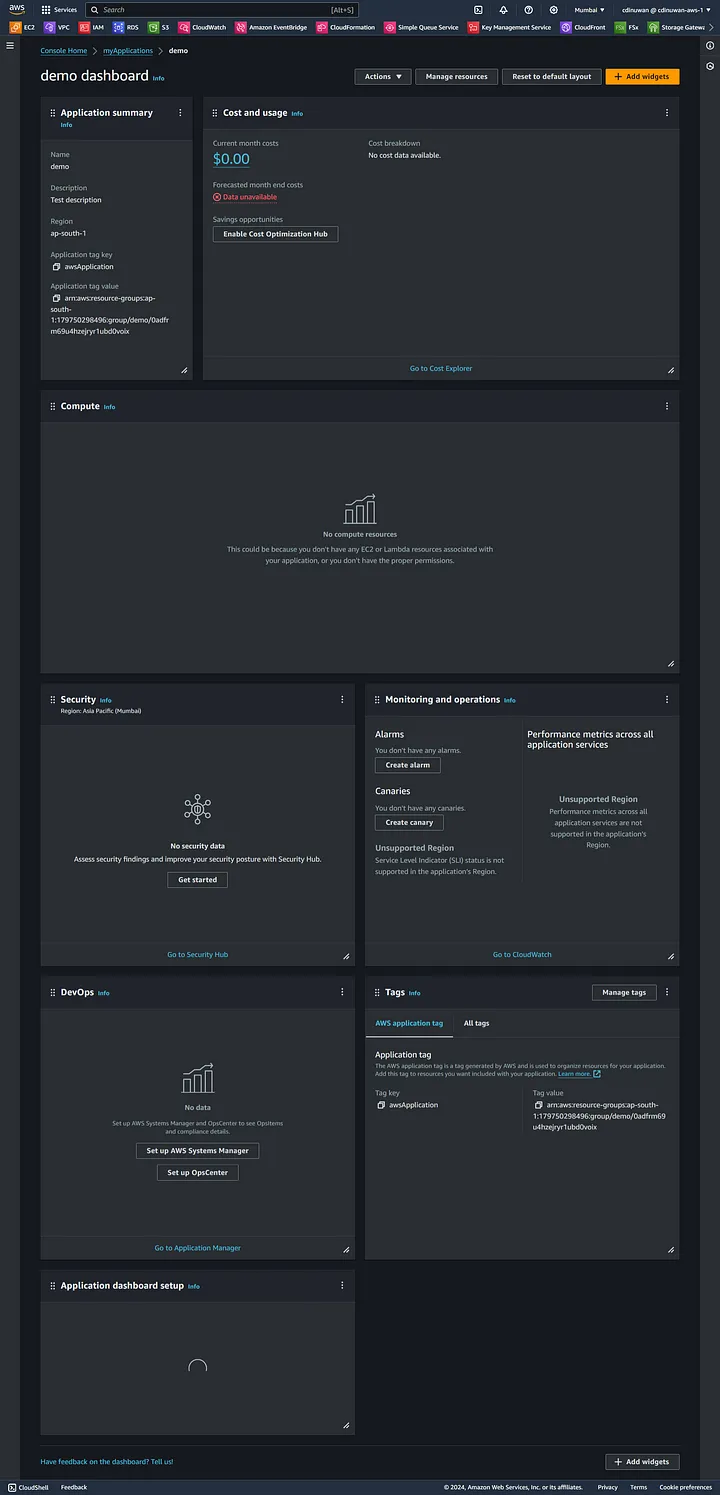Viewport: 720px width, 1497px height.
Task: Open the notifications bell
Action: [503, 9]
